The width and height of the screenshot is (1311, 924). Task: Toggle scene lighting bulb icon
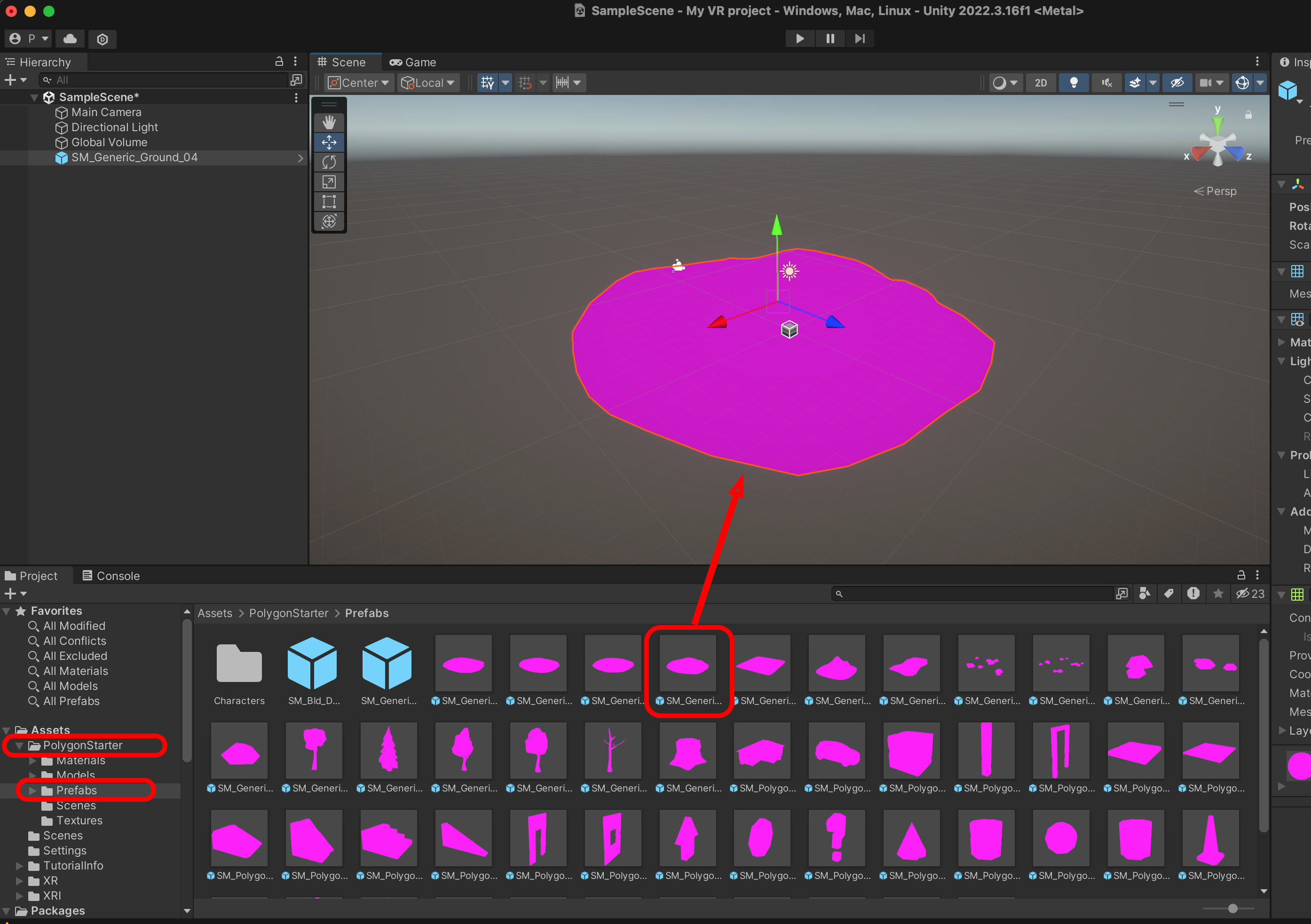pyautogui.click(x=1074, y=83)
